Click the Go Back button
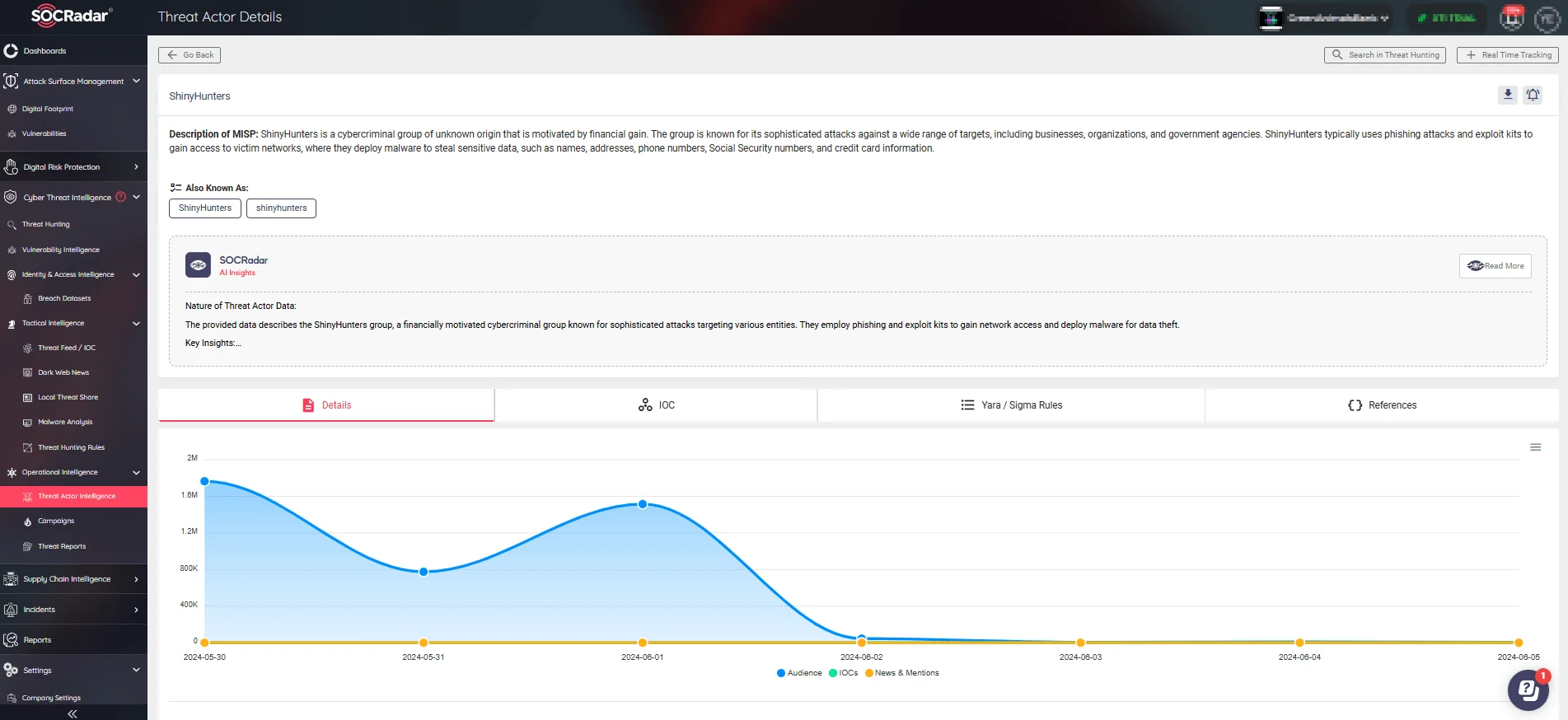Screen dimensions: 1568x720 tap(190, 55)
